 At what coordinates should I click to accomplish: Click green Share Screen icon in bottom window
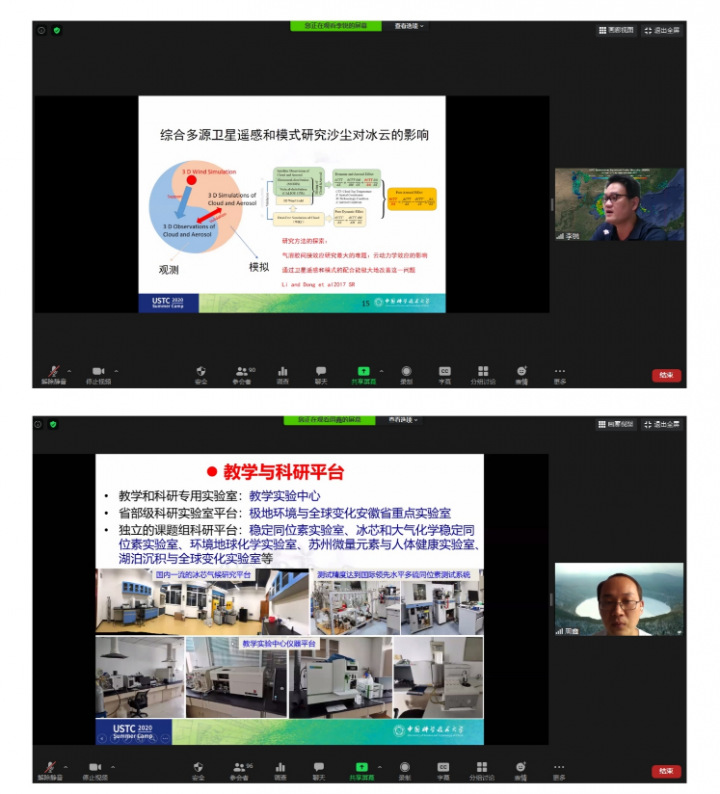[x=363, y=767]
